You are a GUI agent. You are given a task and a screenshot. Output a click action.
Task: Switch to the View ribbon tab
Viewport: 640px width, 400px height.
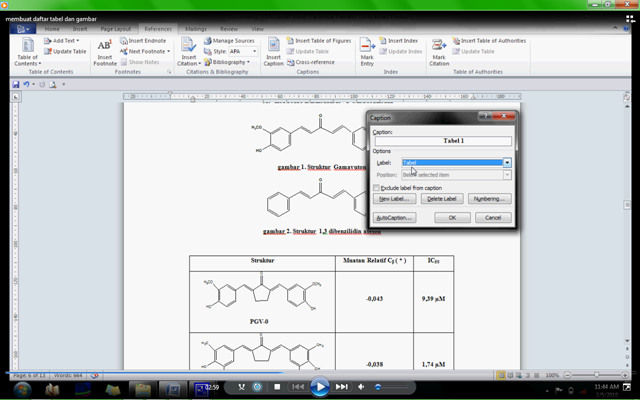pyautogui.click(x=257, y=29)
